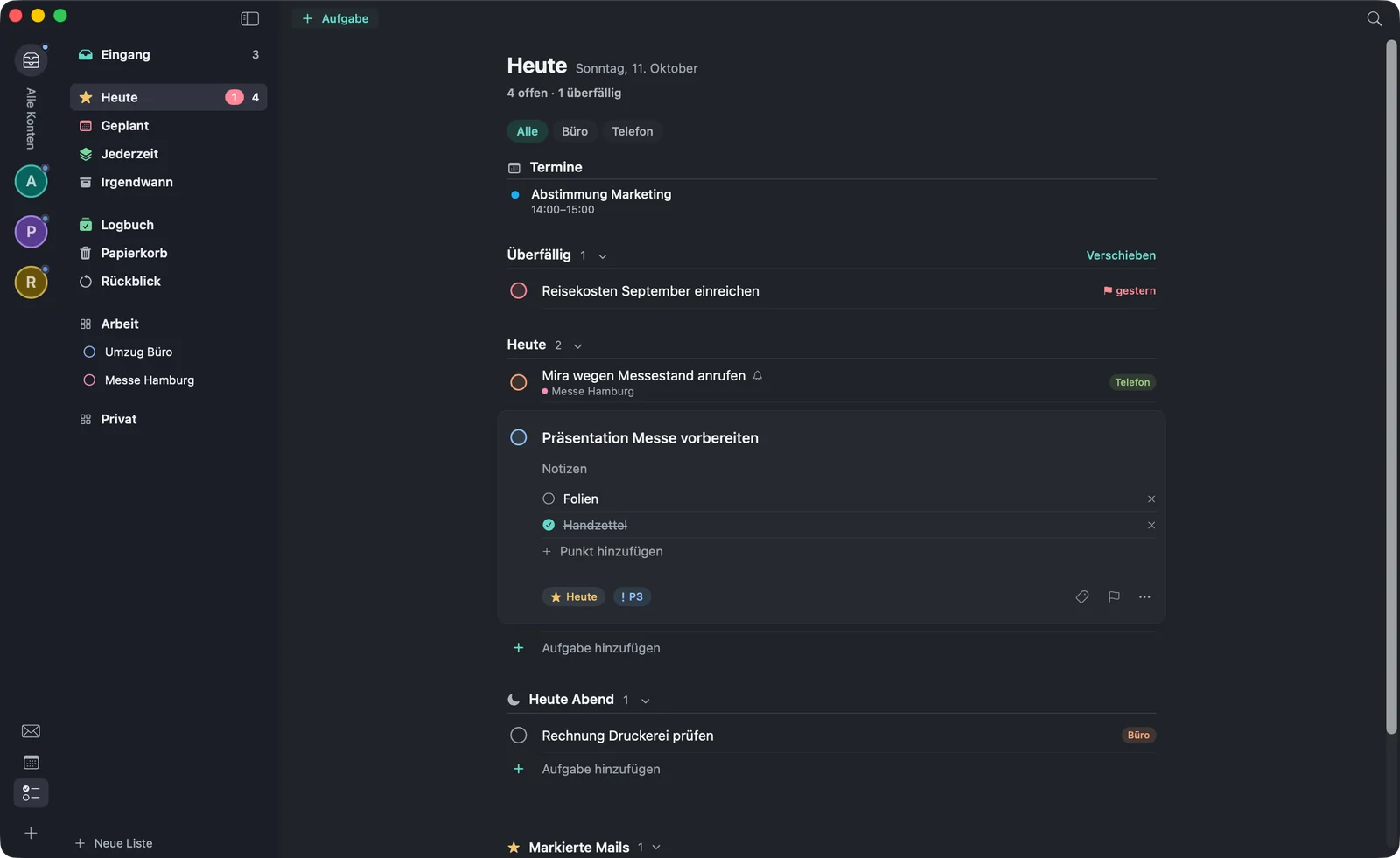
Task: Open the unified inbox account icon
Action: 31,60
